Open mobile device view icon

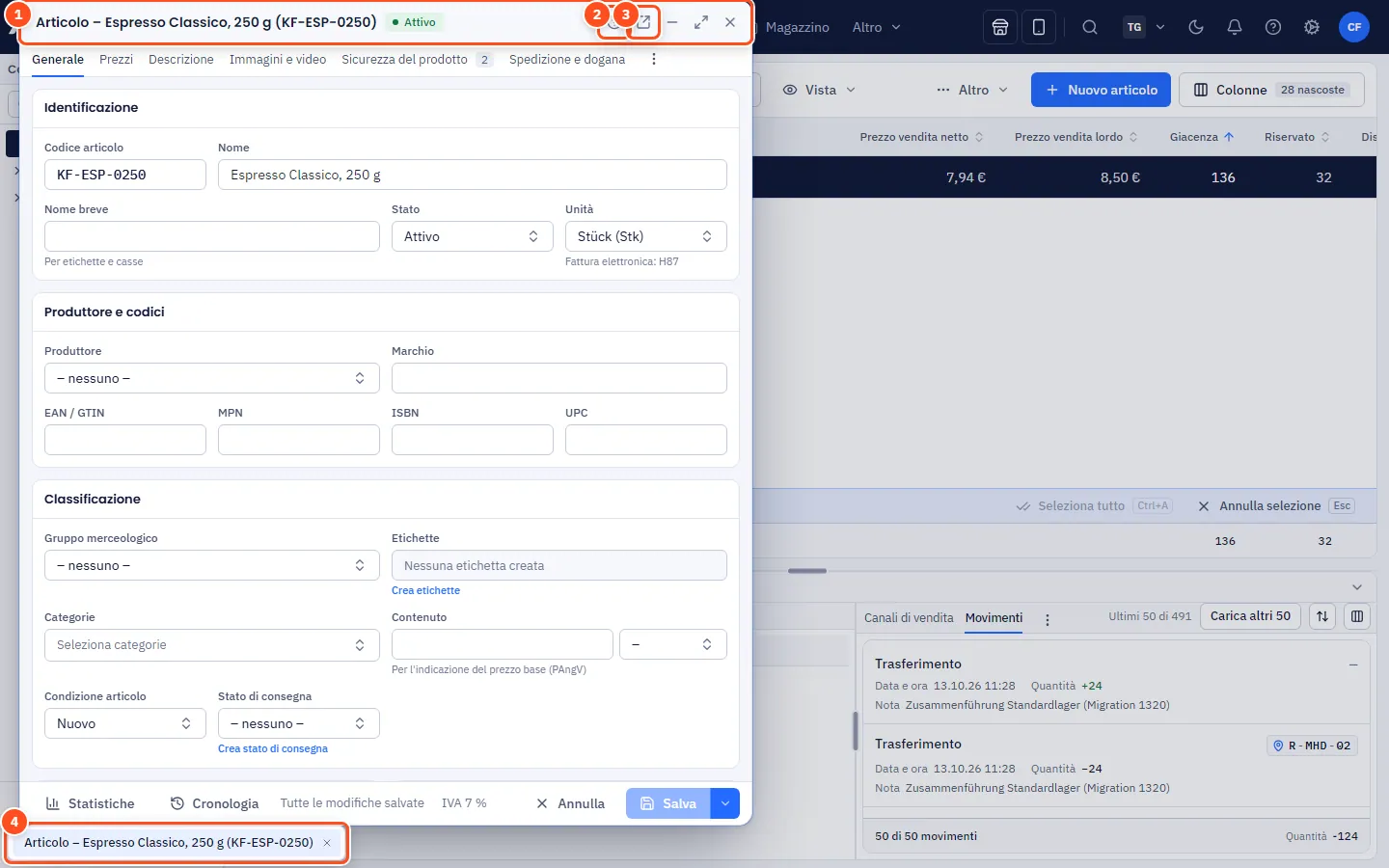[x=1039, y=27]
